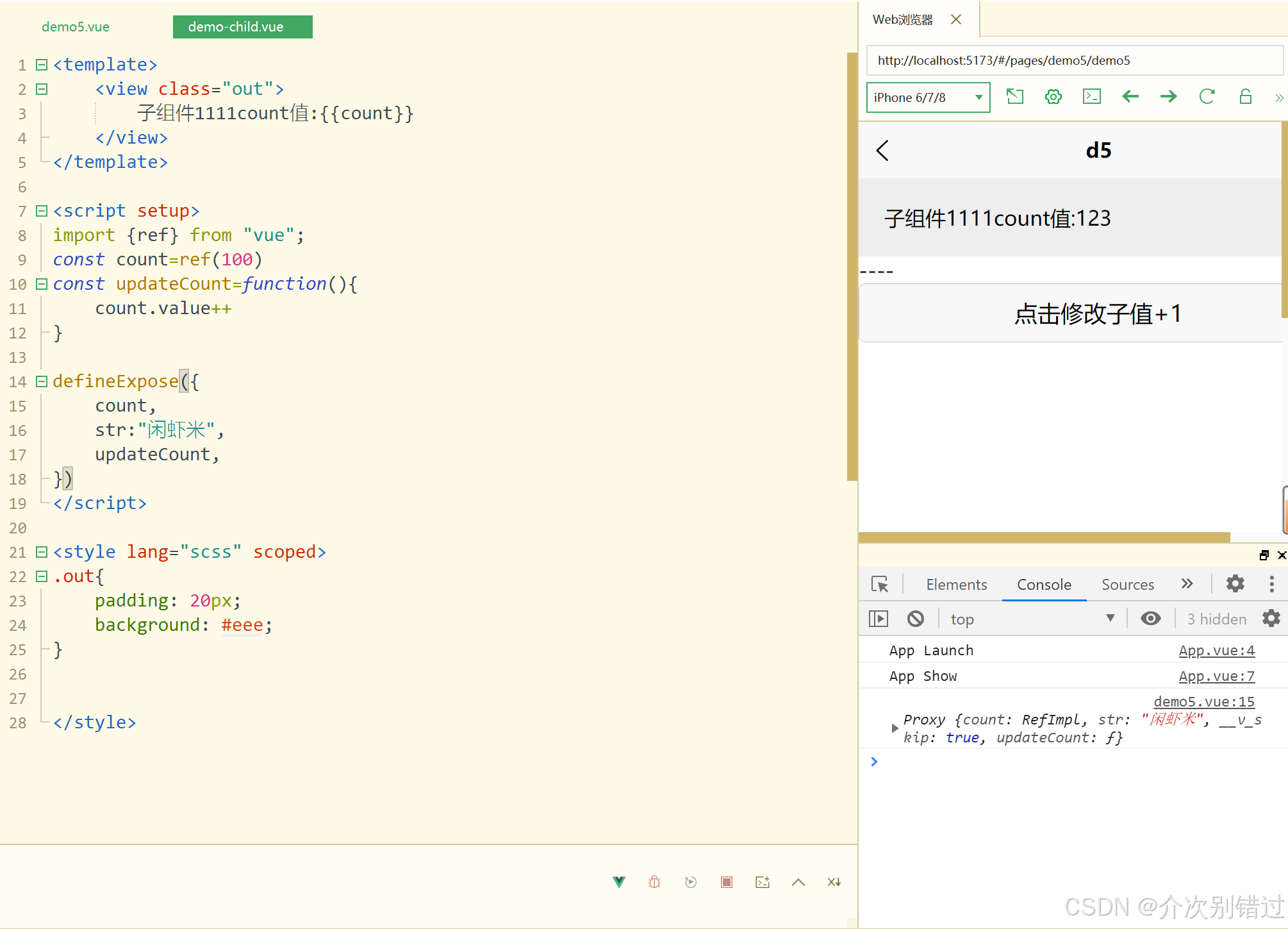Collapse the script setup fold marker

click(42, 210)
